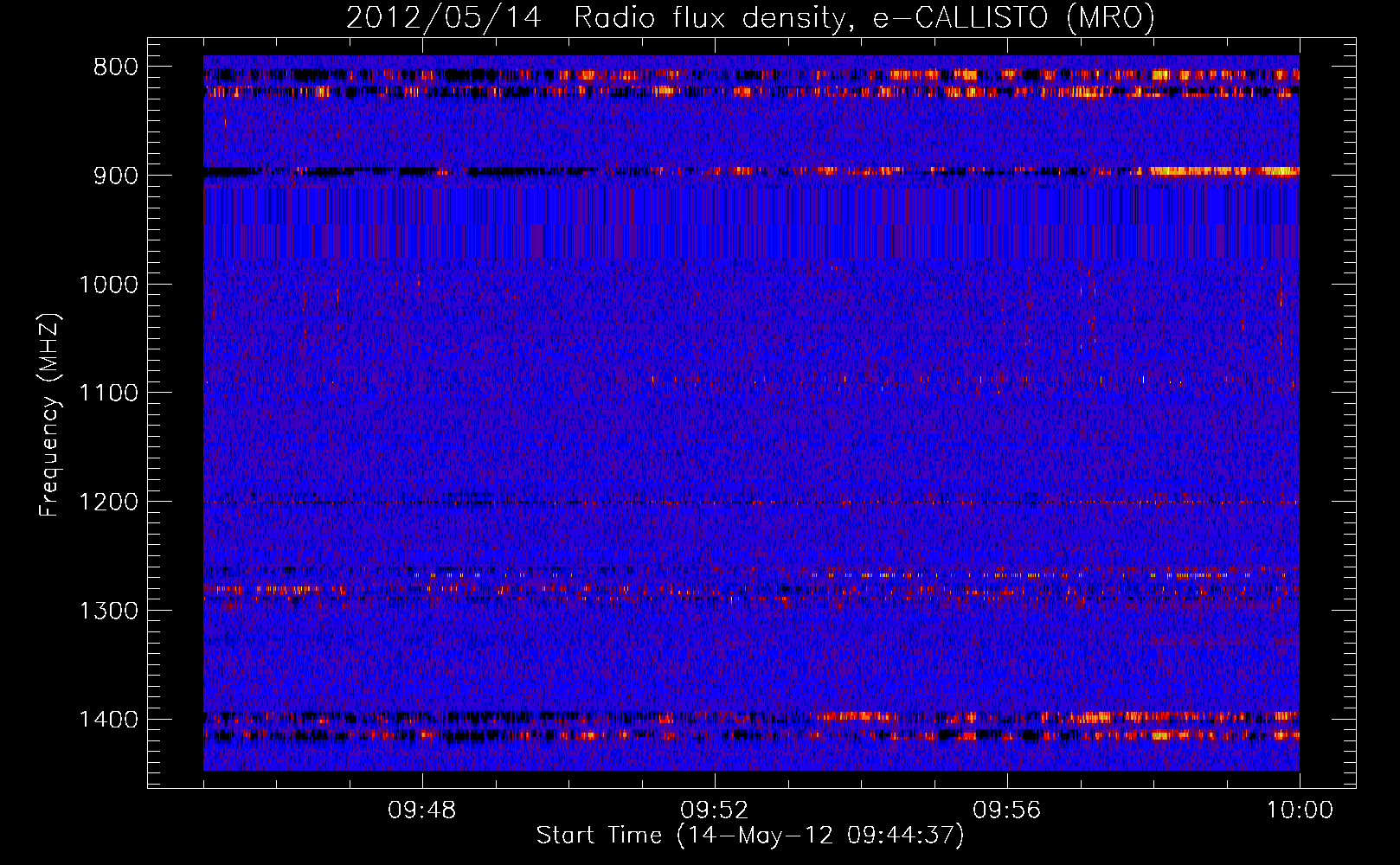Click the 'Start Time (14-May-12 09:44:37)' label
The width and height of the screenshot is (1400, 865).
[750, 835]
